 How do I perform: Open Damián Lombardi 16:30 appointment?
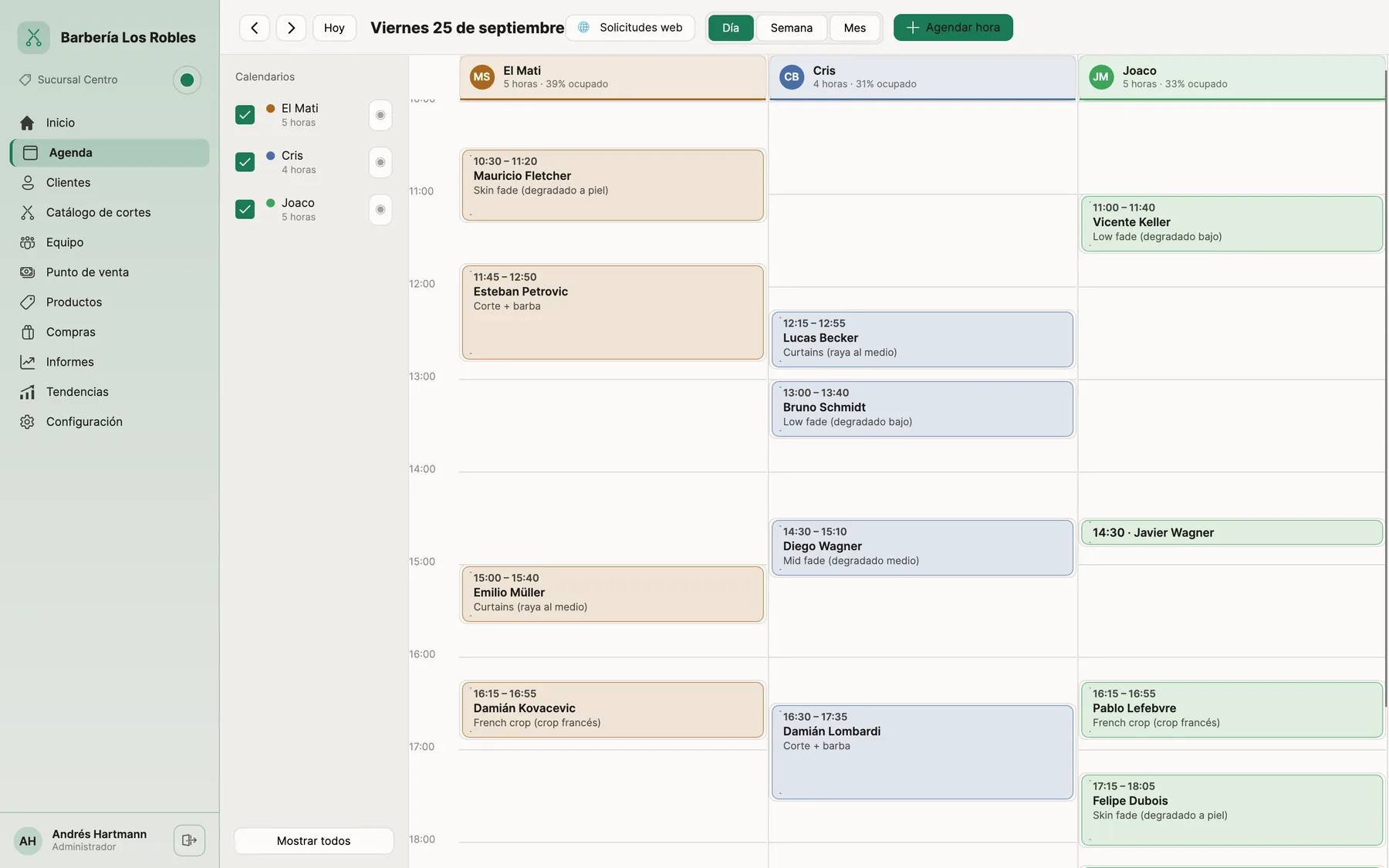(922, 752)
